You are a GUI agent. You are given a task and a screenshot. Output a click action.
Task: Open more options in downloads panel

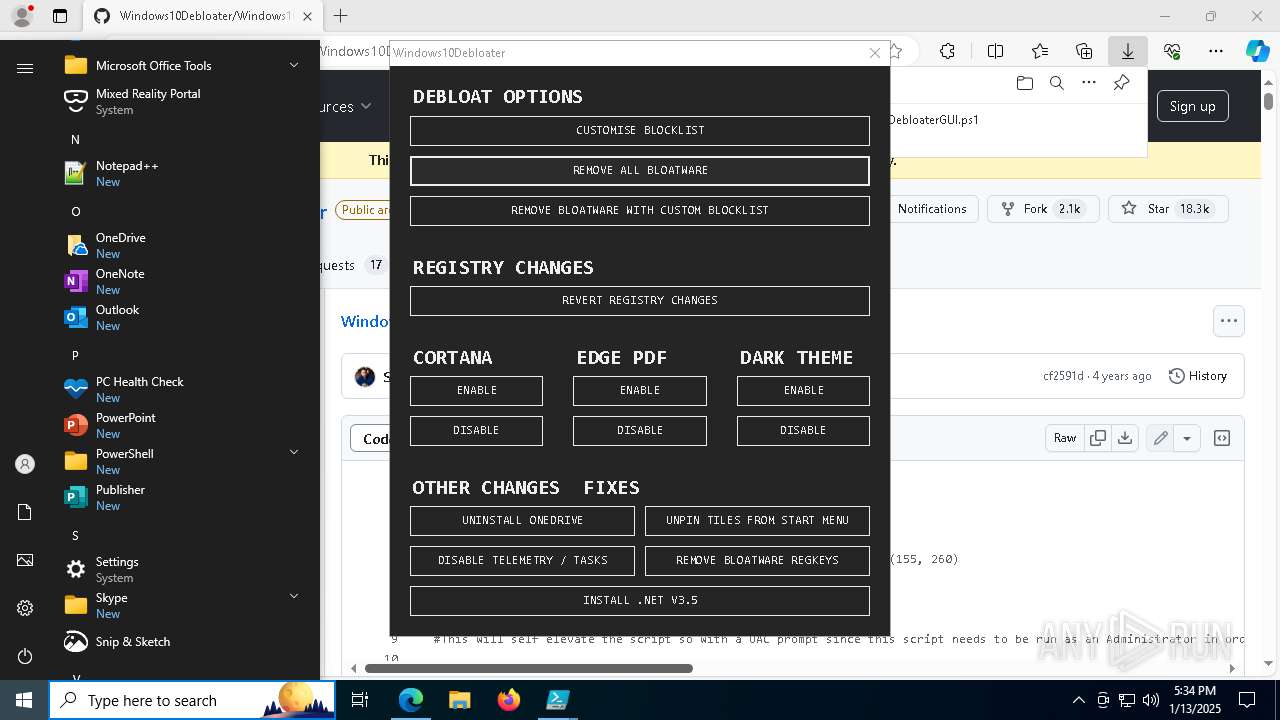pos(1089,83)
